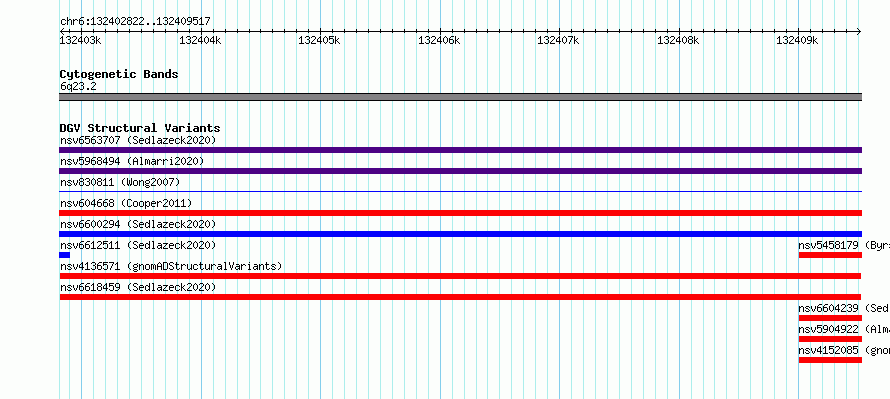890x399 pixels.
Task: Click the nsv6618459 (Sedlazeck2020) label
Action: click(138, 287)
